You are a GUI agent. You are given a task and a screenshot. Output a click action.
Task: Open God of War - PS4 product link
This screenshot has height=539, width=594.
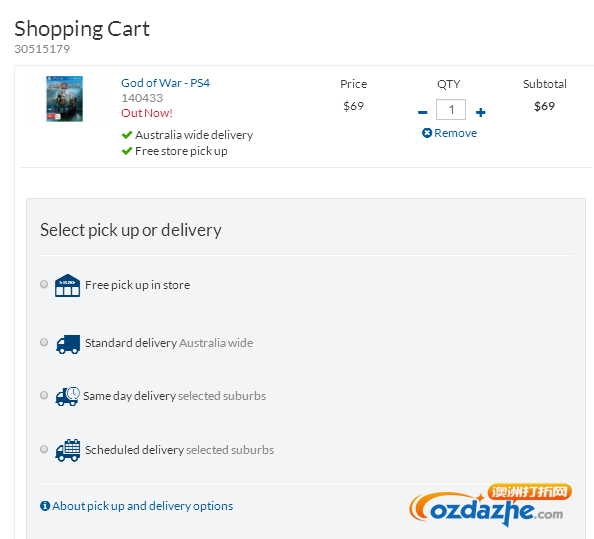click(165, 83)
